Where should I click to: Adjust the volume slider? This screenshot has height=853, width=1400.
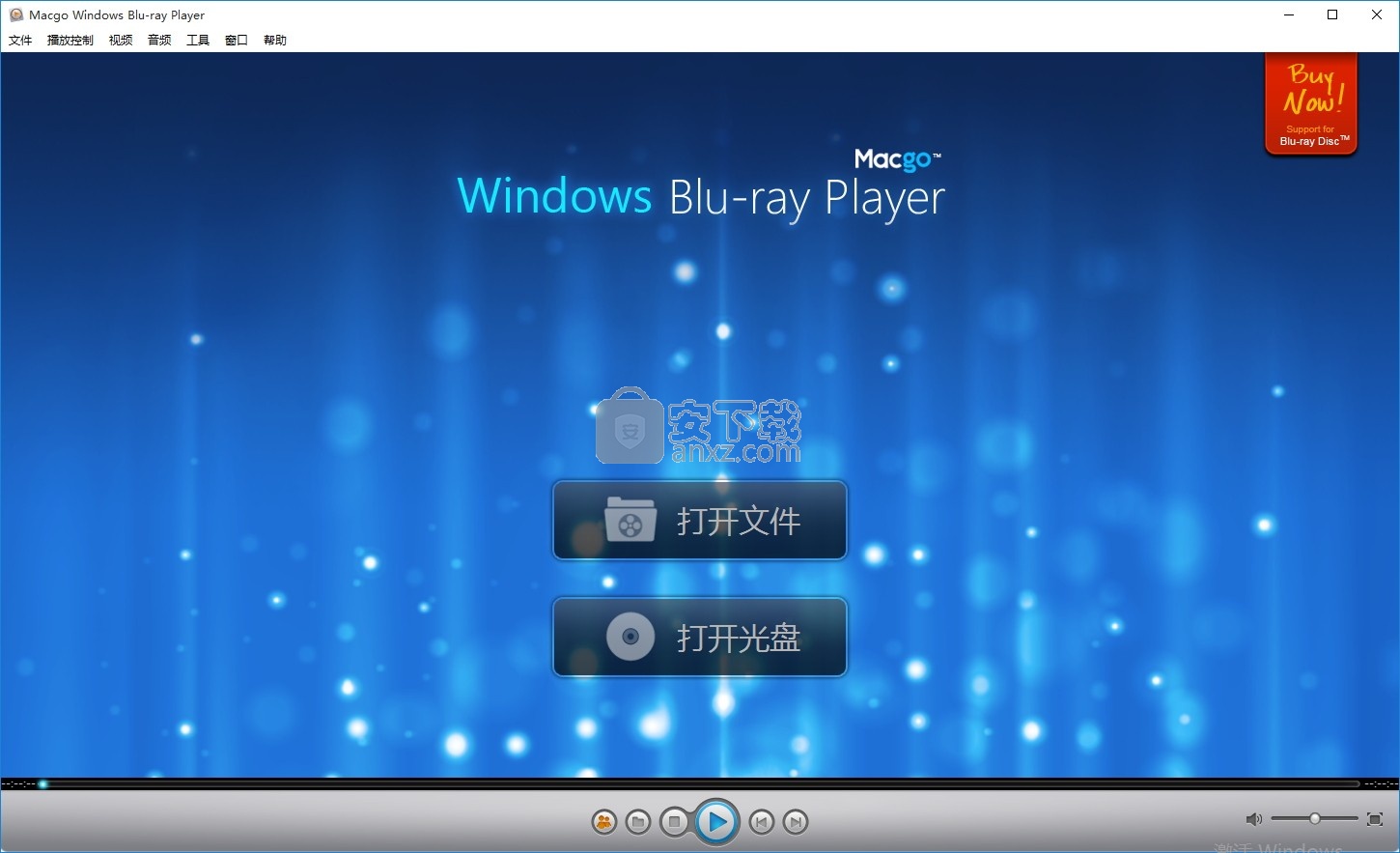1314,819
